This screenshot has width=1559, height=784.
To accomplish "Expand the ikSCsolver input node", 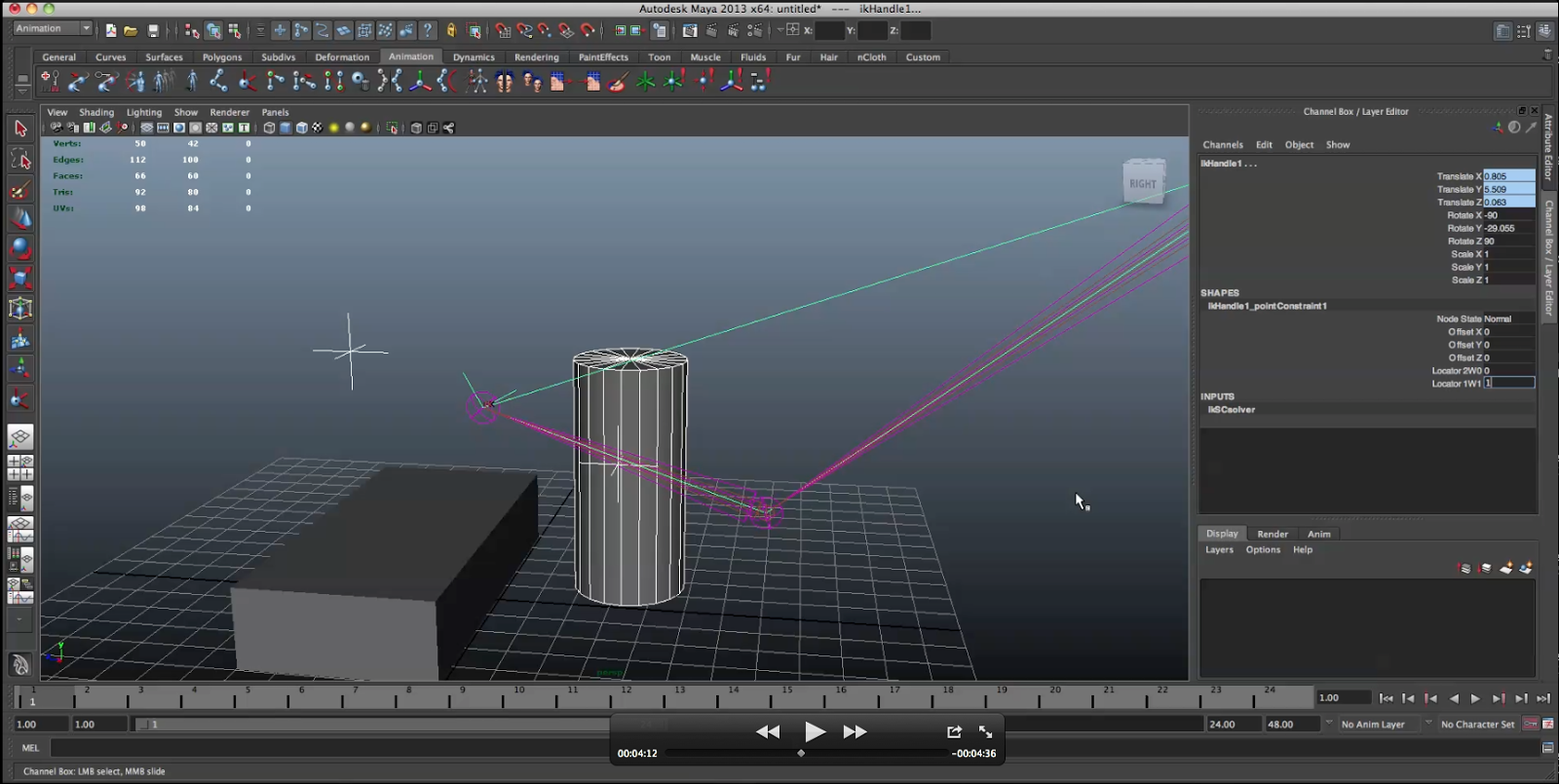I will [x=1231, y=410].
